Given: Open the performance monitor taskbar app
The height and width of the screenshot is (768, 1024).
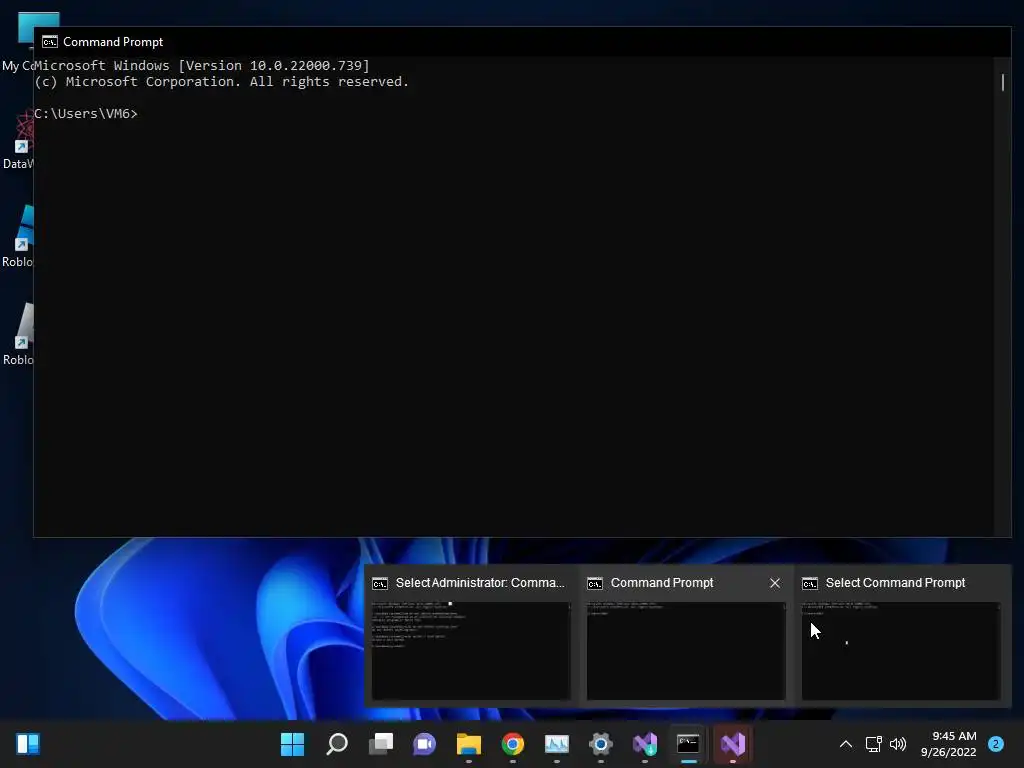Looking at the screenshot, I should tap(556, 744).
